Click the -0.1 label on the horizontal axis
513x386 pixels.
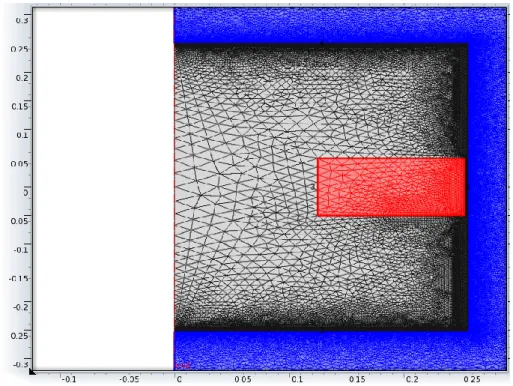(68, 379)
